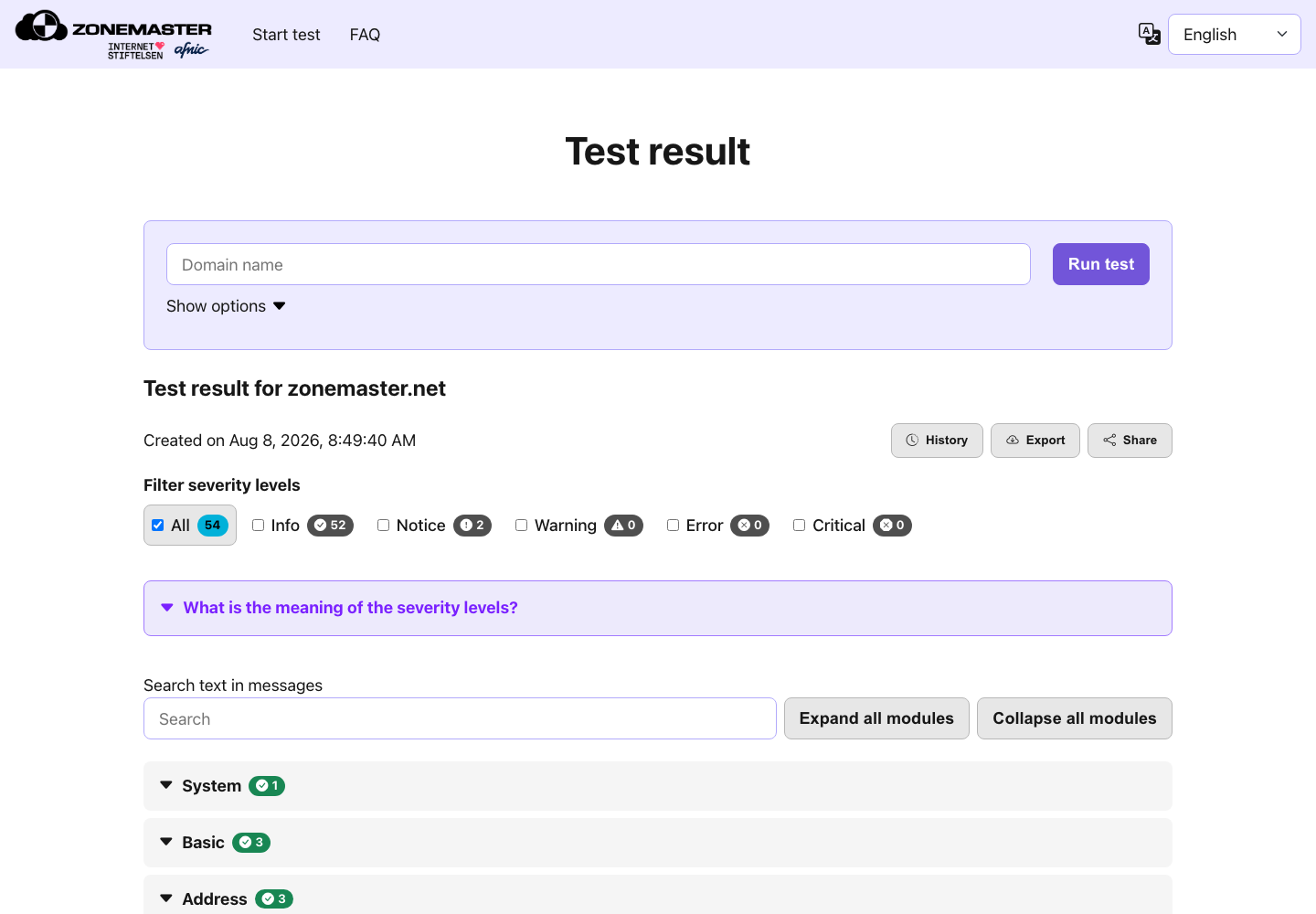1316x914 pixels.
Task: Expand the System module
Action: (x=657, y=786)
